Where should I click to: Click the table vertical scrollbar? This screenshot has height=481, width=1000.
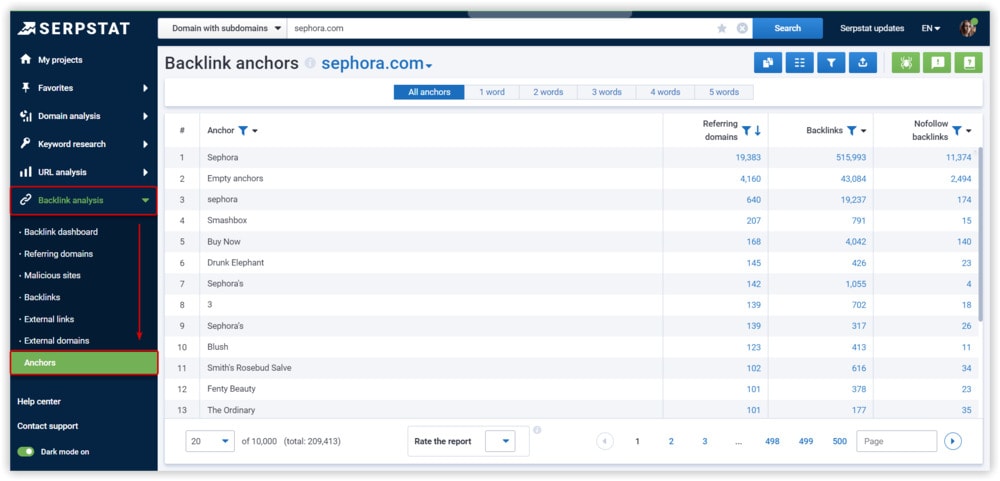pos(980,234)
